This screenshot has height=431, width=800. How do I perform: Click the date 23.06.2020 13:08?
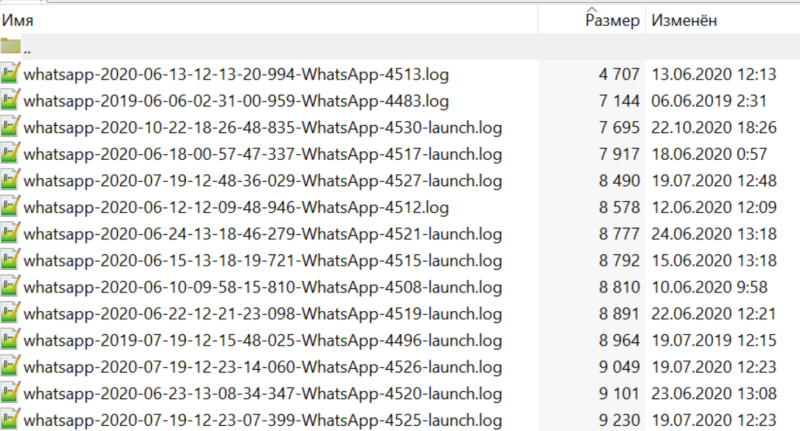point(714,393)
